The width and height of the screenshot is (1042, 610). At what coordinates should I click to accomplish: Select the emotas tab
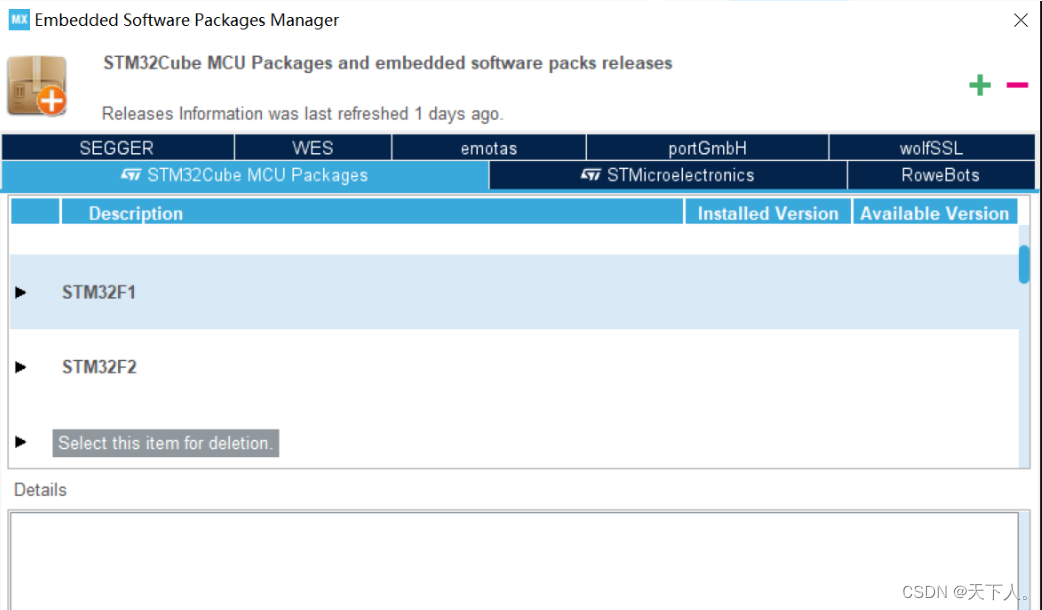[x=489, y=148]
